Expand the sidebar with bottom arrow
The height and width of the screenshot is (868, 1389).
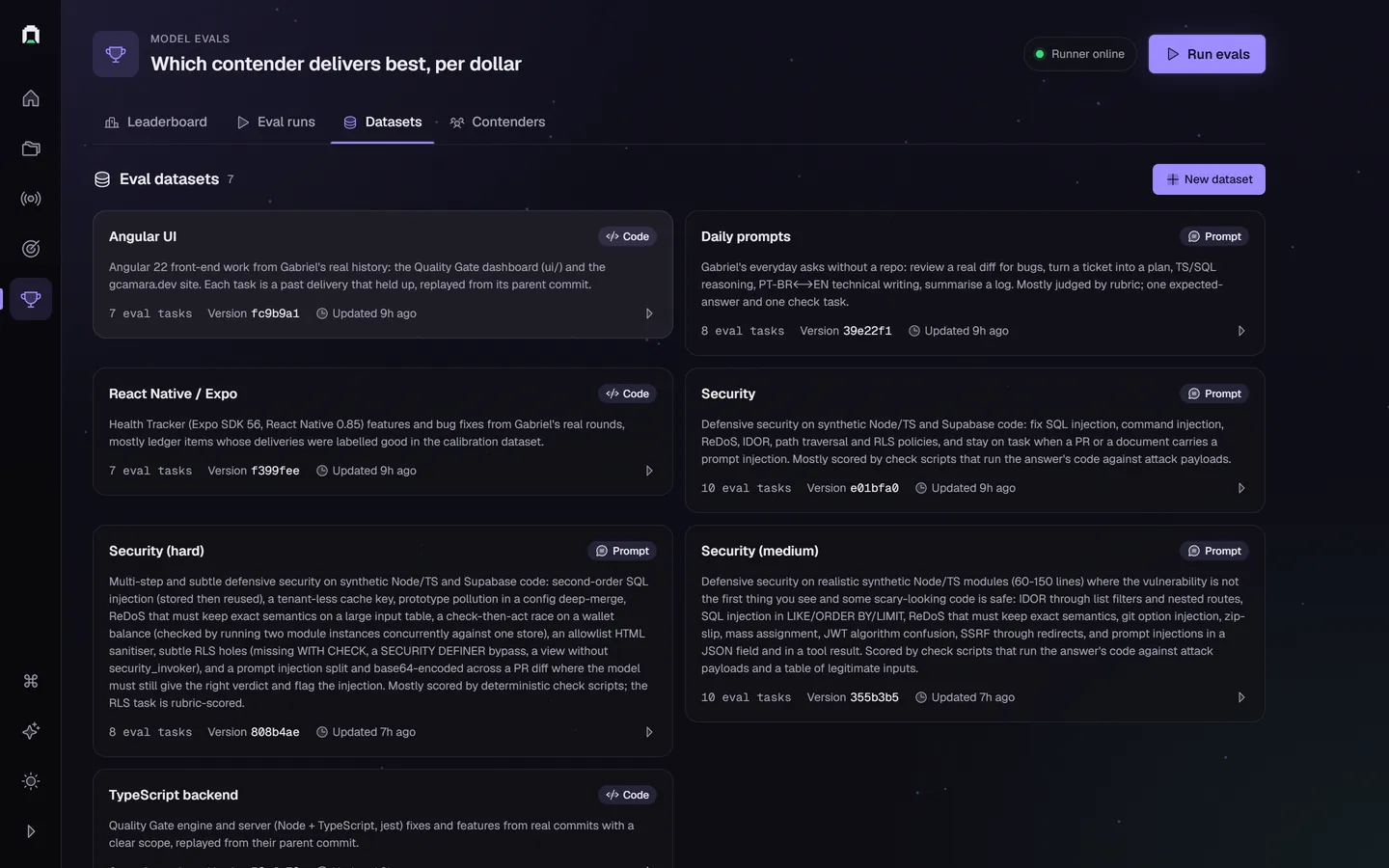(x=31, y=831)
